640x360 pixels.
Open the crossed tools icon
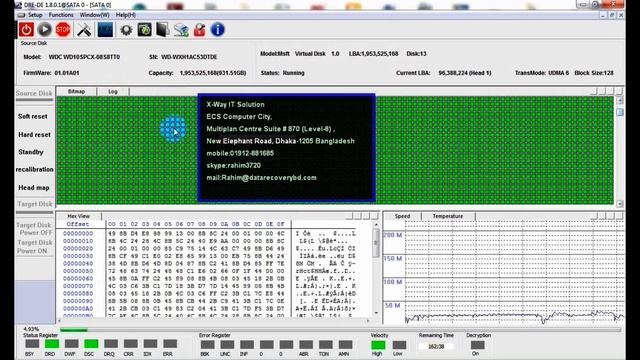[x=84, y=30]
